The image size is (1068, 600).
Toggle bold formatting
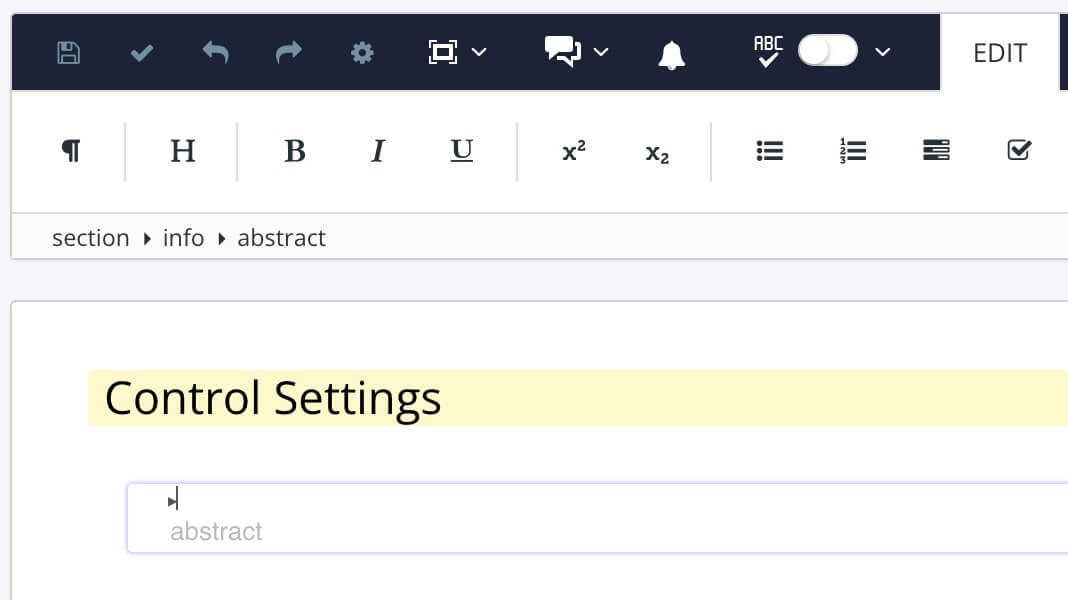(294, 151)
